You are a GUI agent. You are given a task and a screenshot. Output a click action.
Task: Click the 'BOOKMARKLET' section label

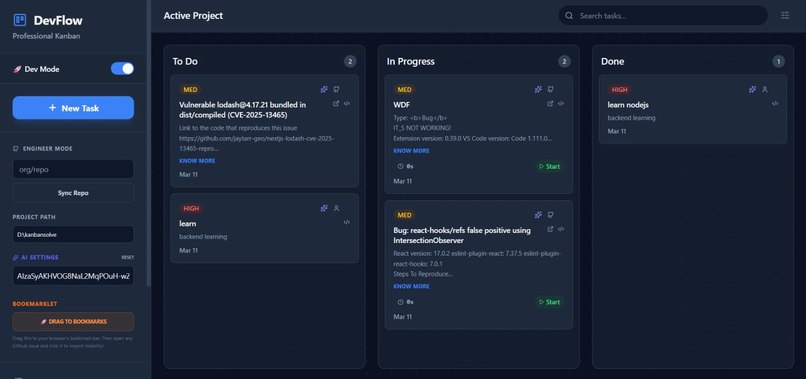[35, 304]
